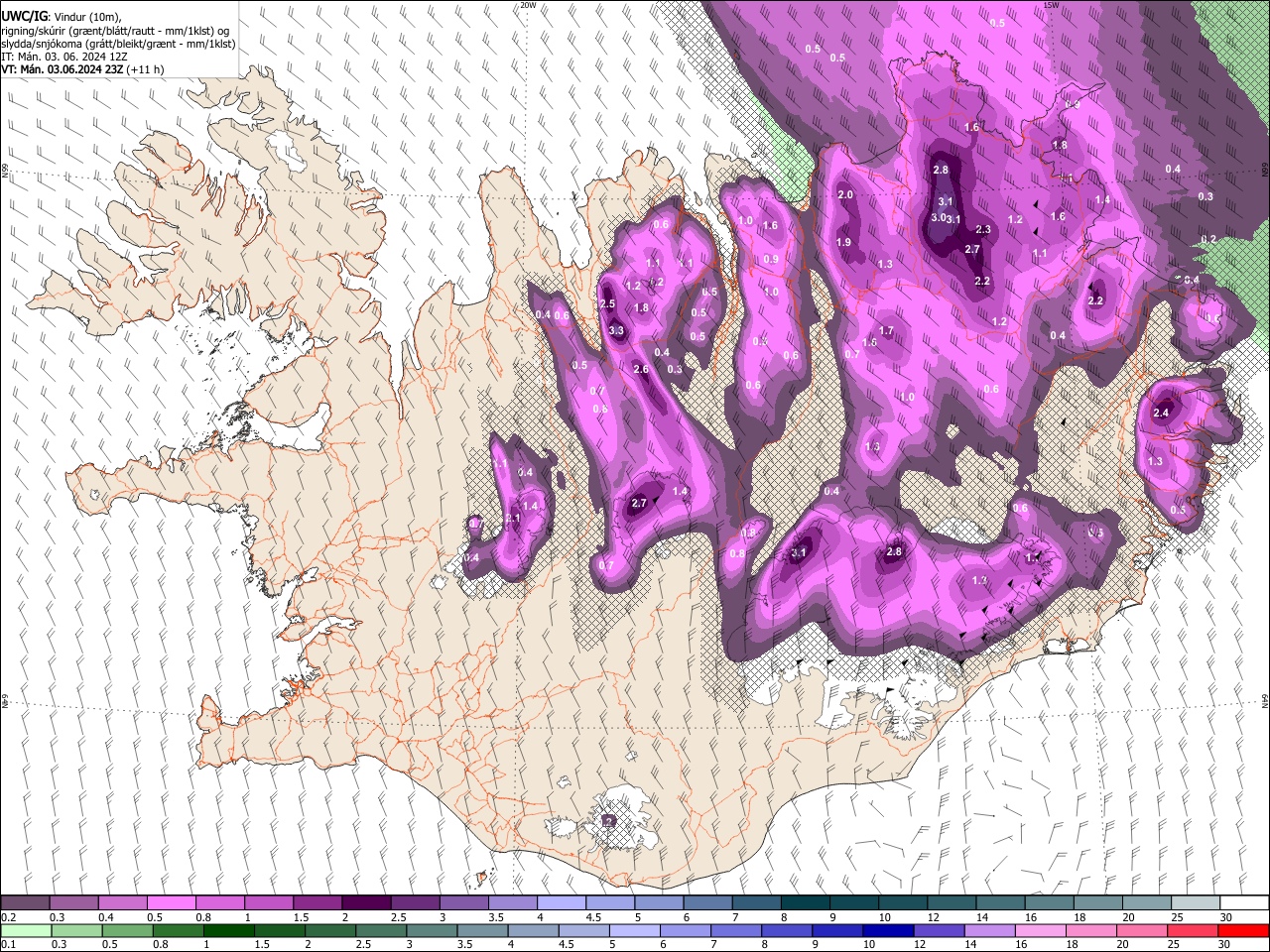
Task: Click the 'Vindur (10m)' header text
Action: click(x=87, y=18)
